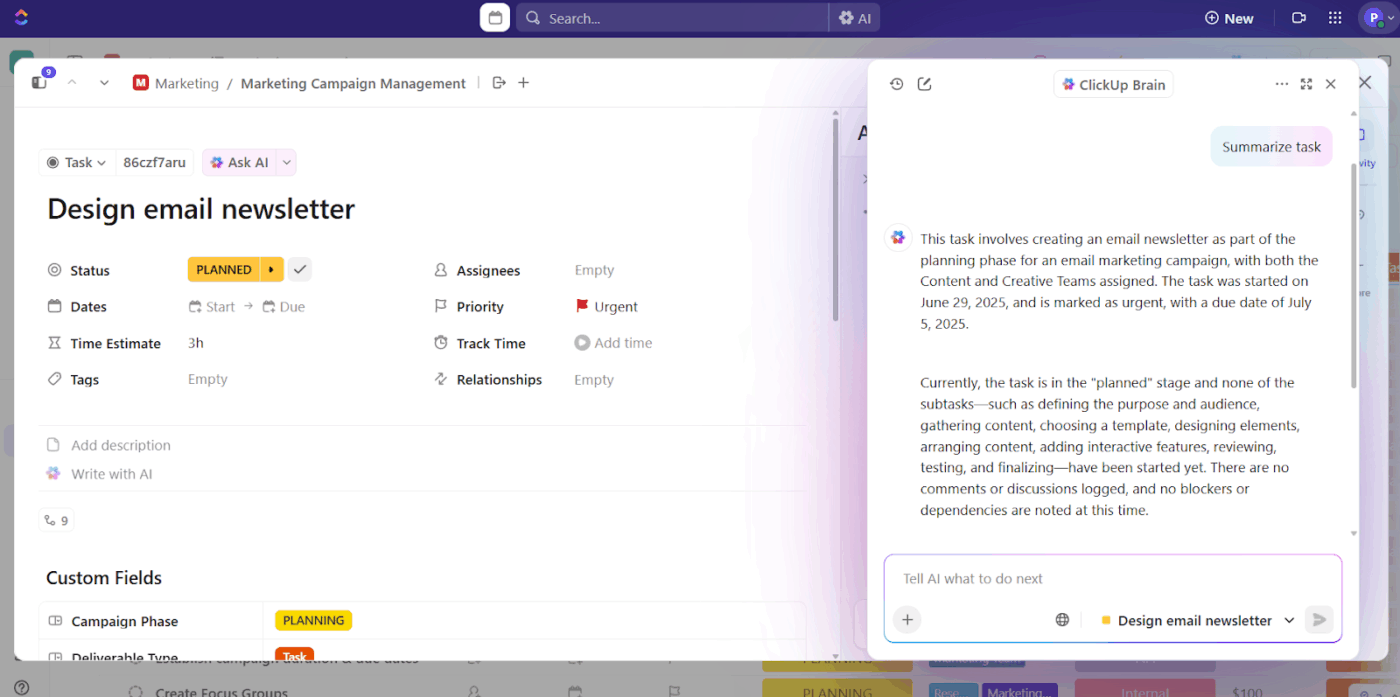Viewport: 1400px width, 697px height.
Task: Mark the task complete with the checkmark
Action: (299, 269)
